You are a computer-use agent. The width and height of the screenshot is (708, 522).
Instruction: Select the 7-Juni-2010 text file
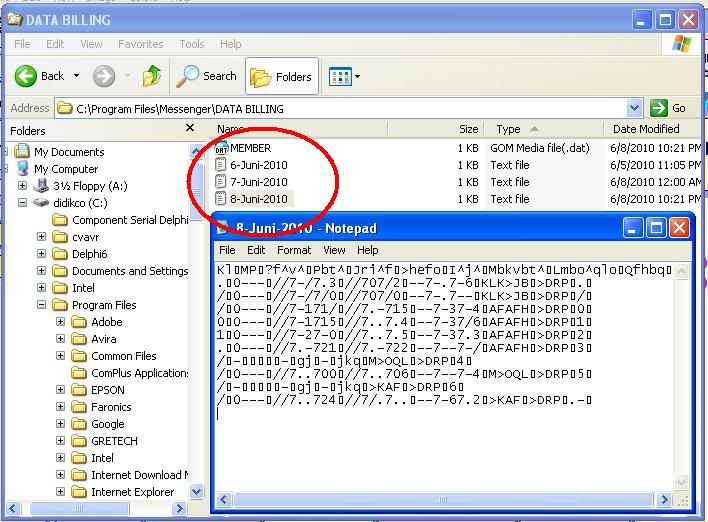tap(258, 182)
